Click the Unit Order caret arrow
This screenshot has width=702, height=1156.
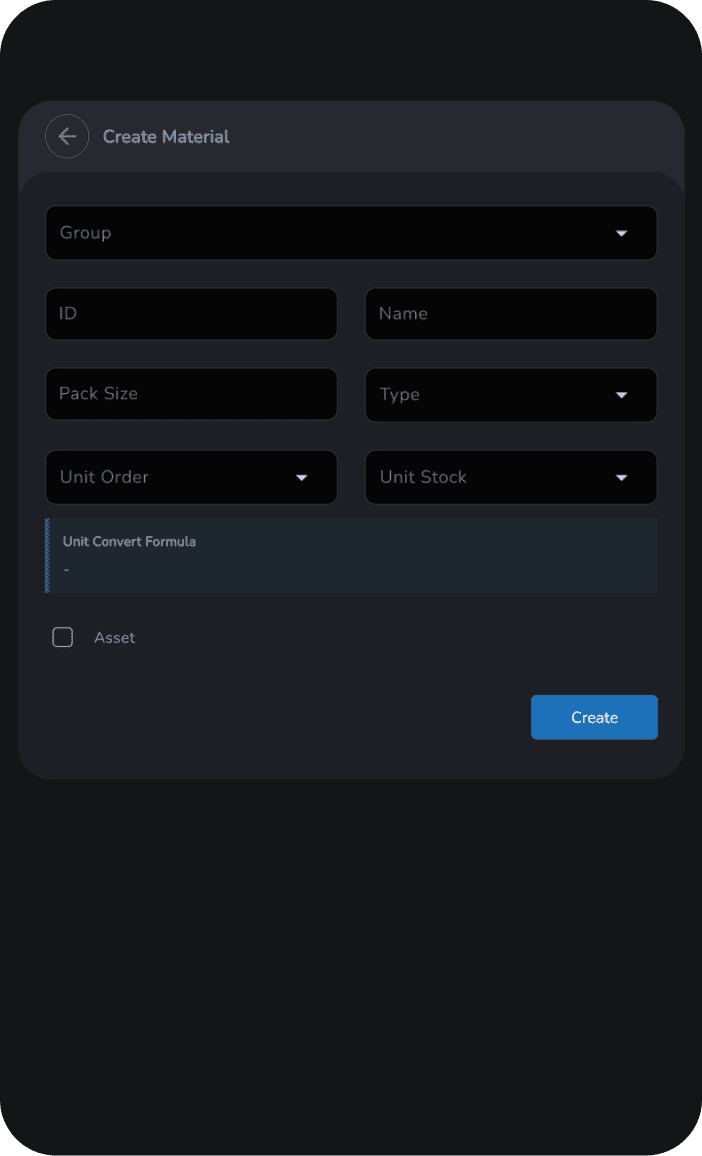pyautogui.click(x=301, y=478)
